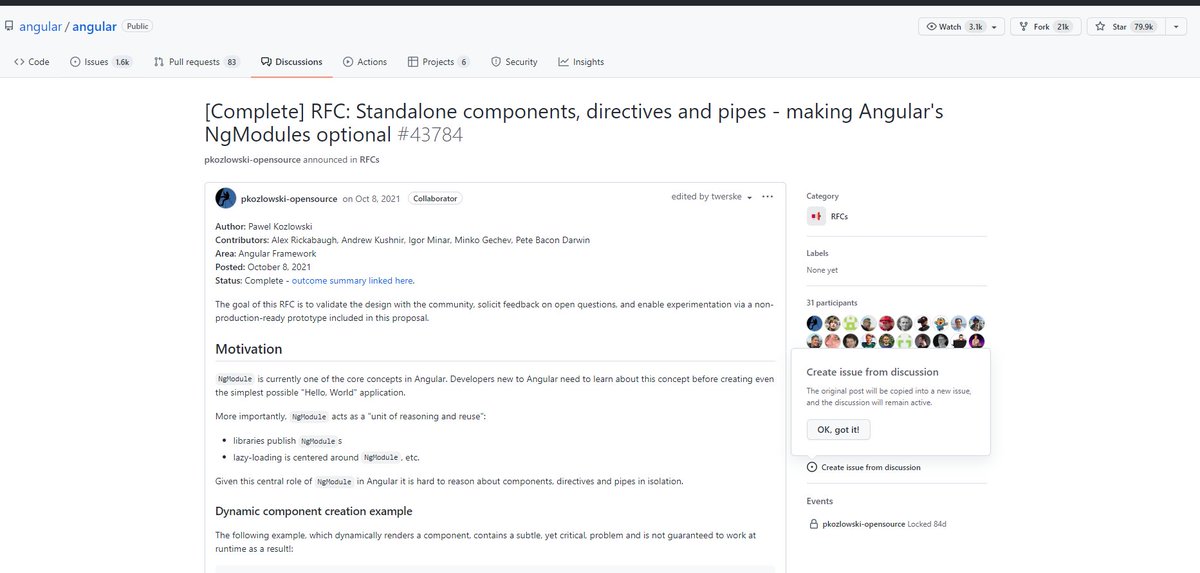Image resolution: width=1200 pixels, height=573 pixels.
Task: Click the fork icon on Fork button
Action: click(x=1023, y=27)
